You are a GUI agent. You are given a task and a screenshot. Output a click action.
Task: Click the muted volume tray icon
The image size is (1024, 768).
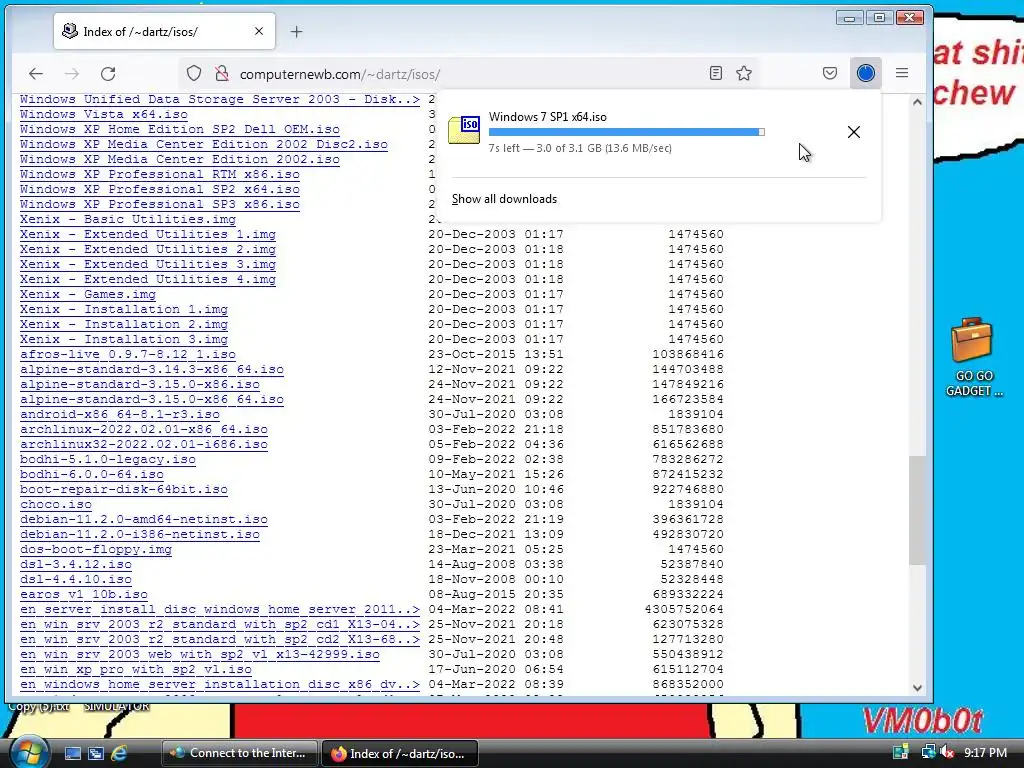pos(947,752)
